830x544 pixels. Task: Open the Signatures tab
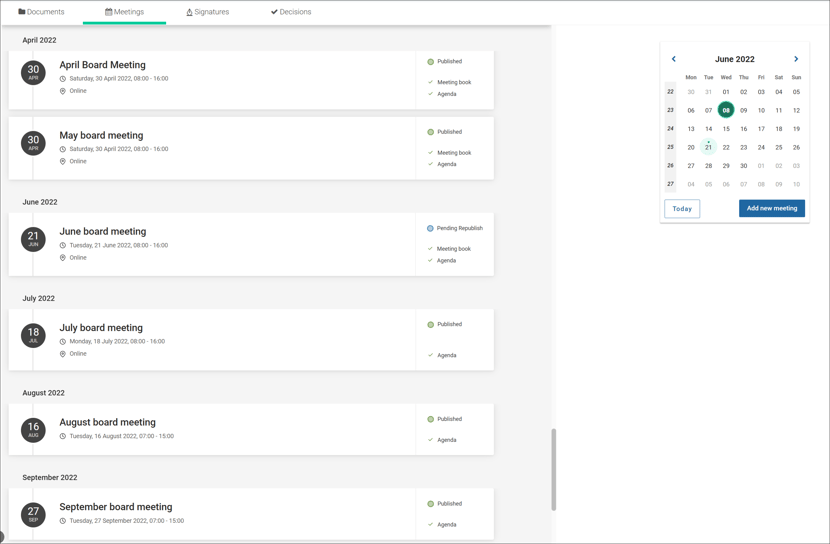pyautogui.click(x=208, y=12)
